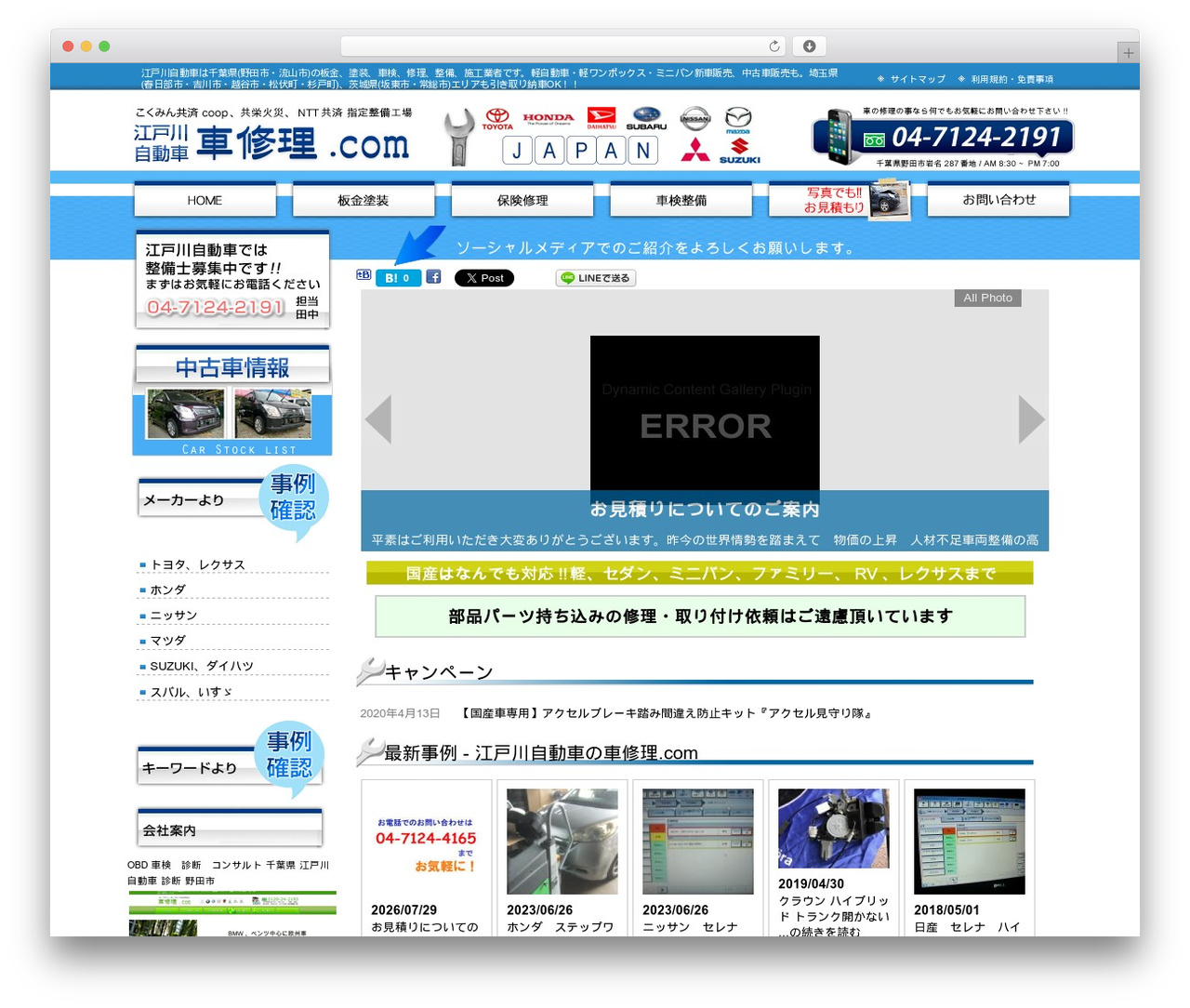Click the browser download icon
The height and width of the screenshot is (1008, 1190).
[809, 46]
